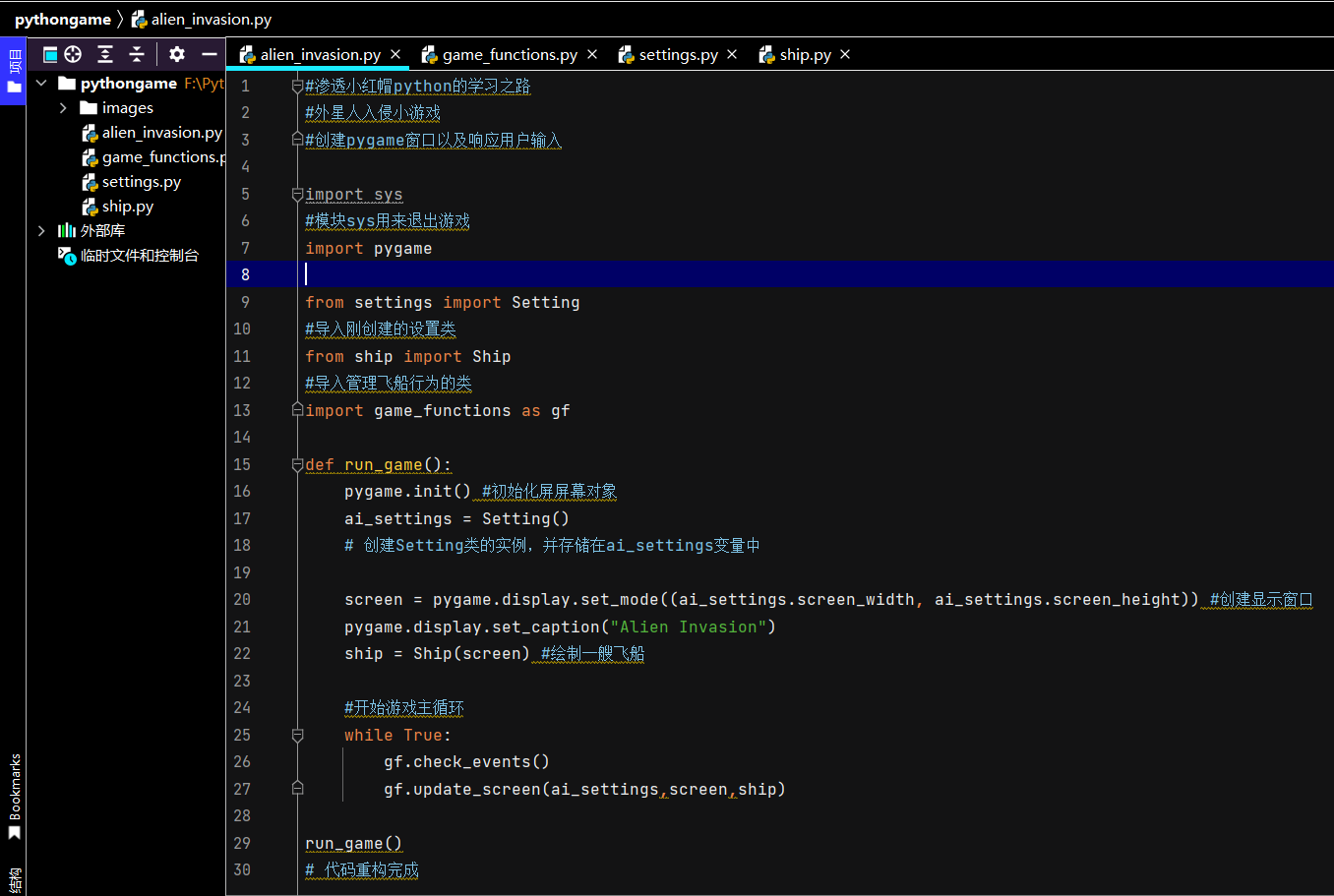This screenshot has width=1334, height=896.
Task: Click the Expand All toolbar icon
Action: coord(105,54)
